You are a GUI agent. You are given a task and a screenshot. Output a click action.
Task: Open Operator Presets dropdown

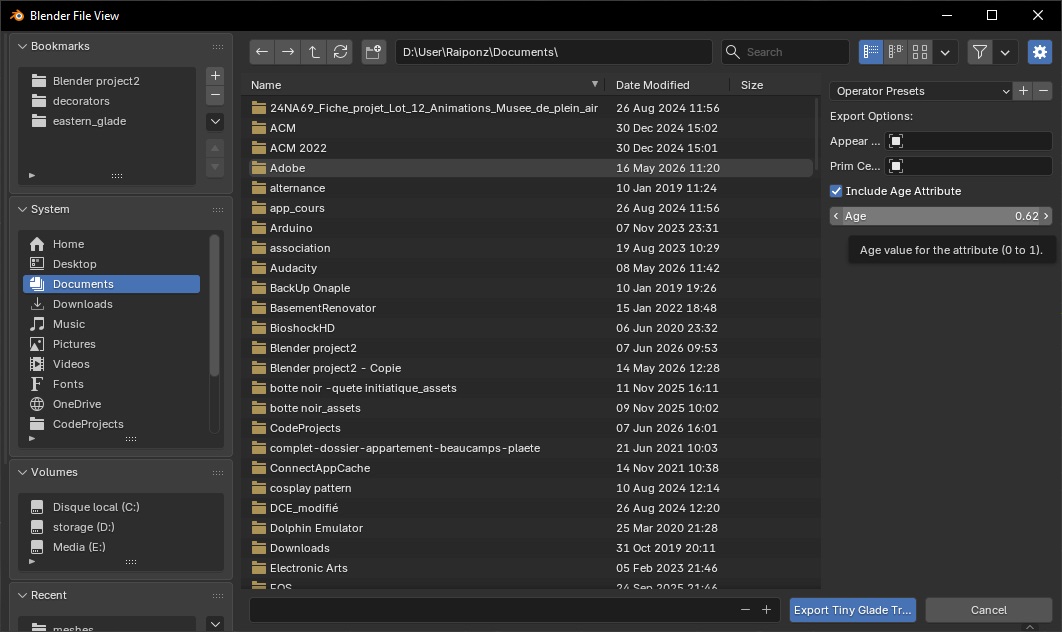tap(921, 91)
